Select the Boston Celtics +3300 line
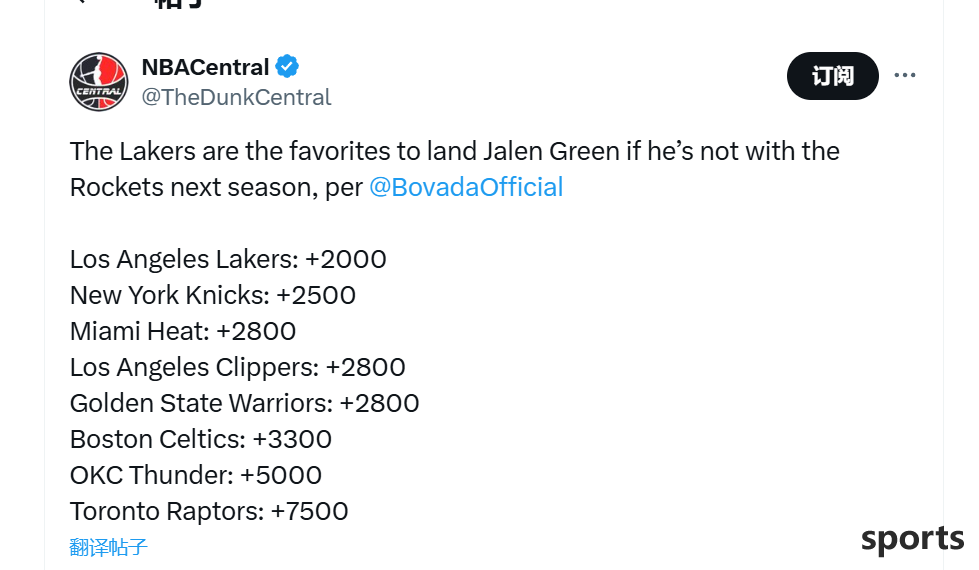The width and height of the screenshot is (979, 570). [x=200, y=440]
